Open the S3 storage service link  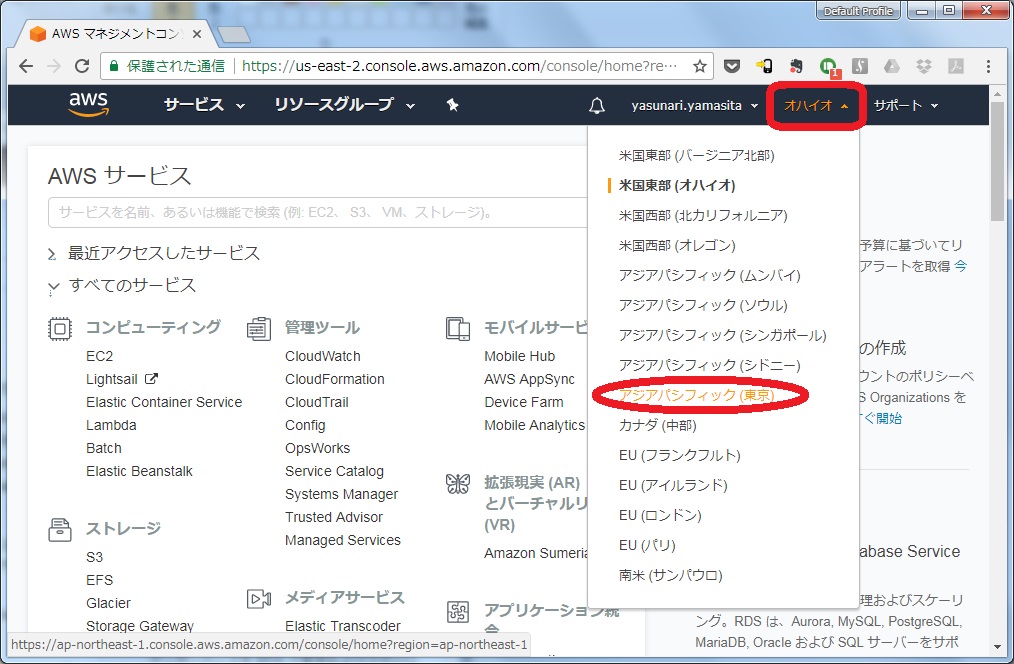point(94,557)
